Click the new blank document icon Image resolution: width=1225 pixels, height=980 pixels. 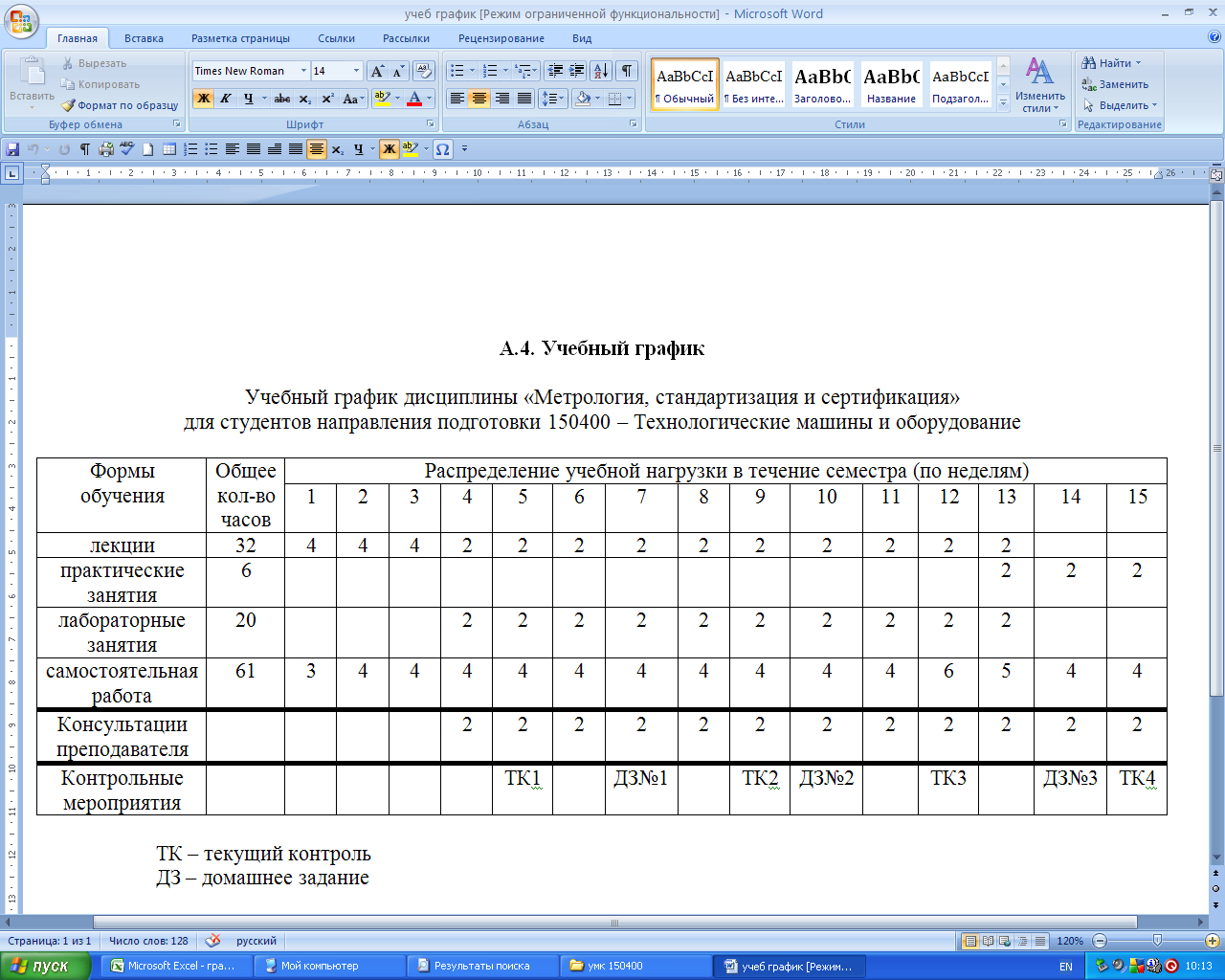(x=148, y=149)
